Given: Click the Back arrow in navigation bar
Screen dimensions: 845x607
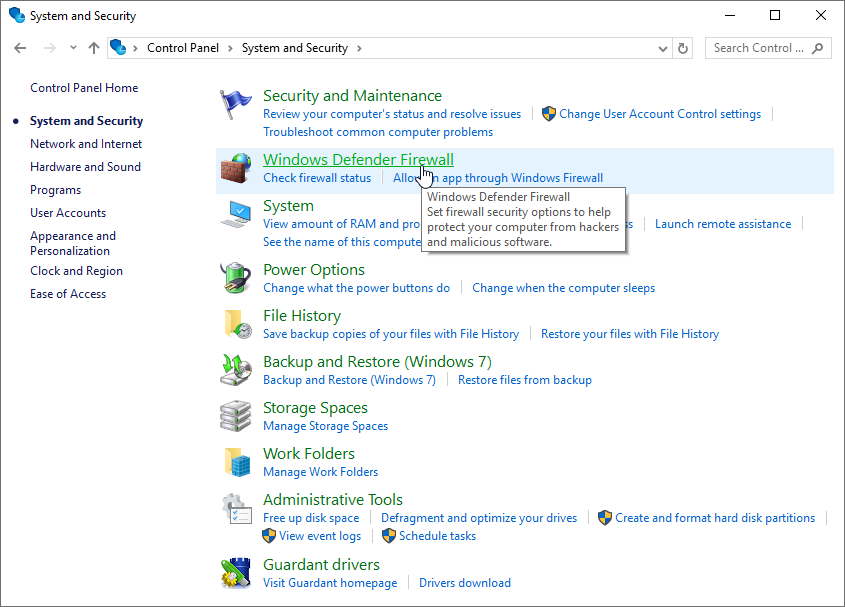Looking at the screenshot, I should [x=20, y=48].
